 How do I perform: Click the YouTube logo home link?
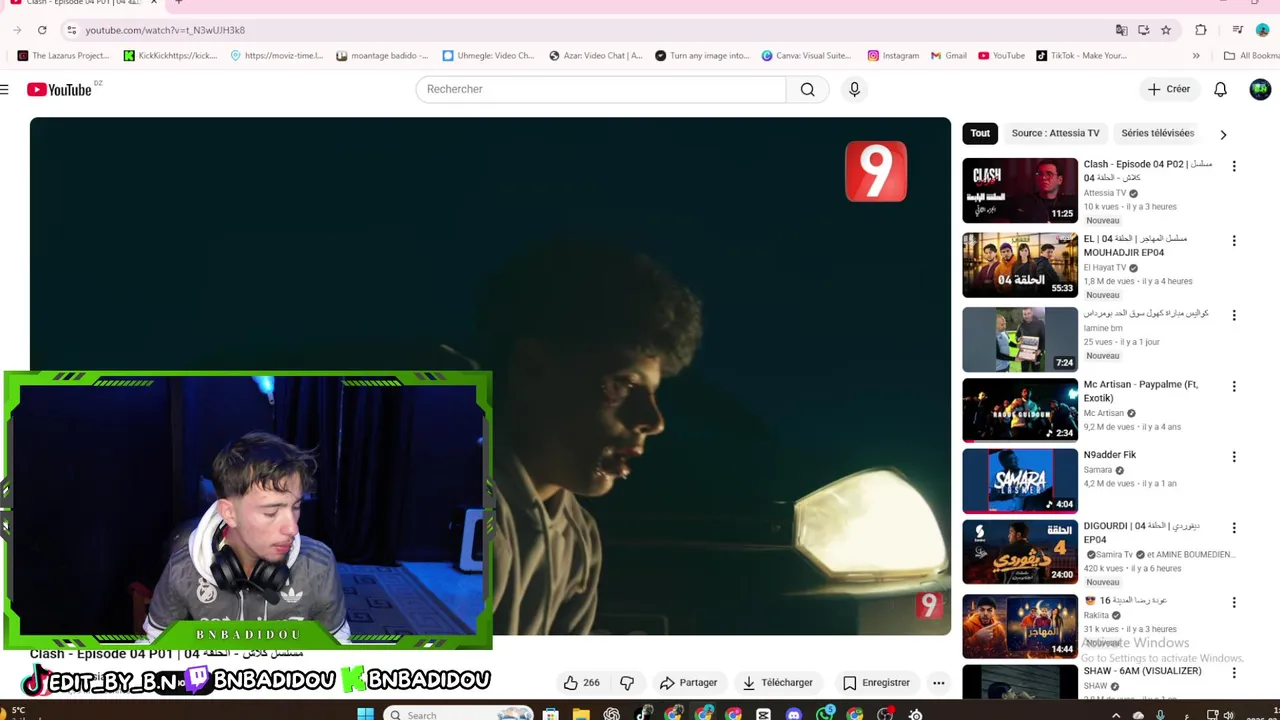59,90
